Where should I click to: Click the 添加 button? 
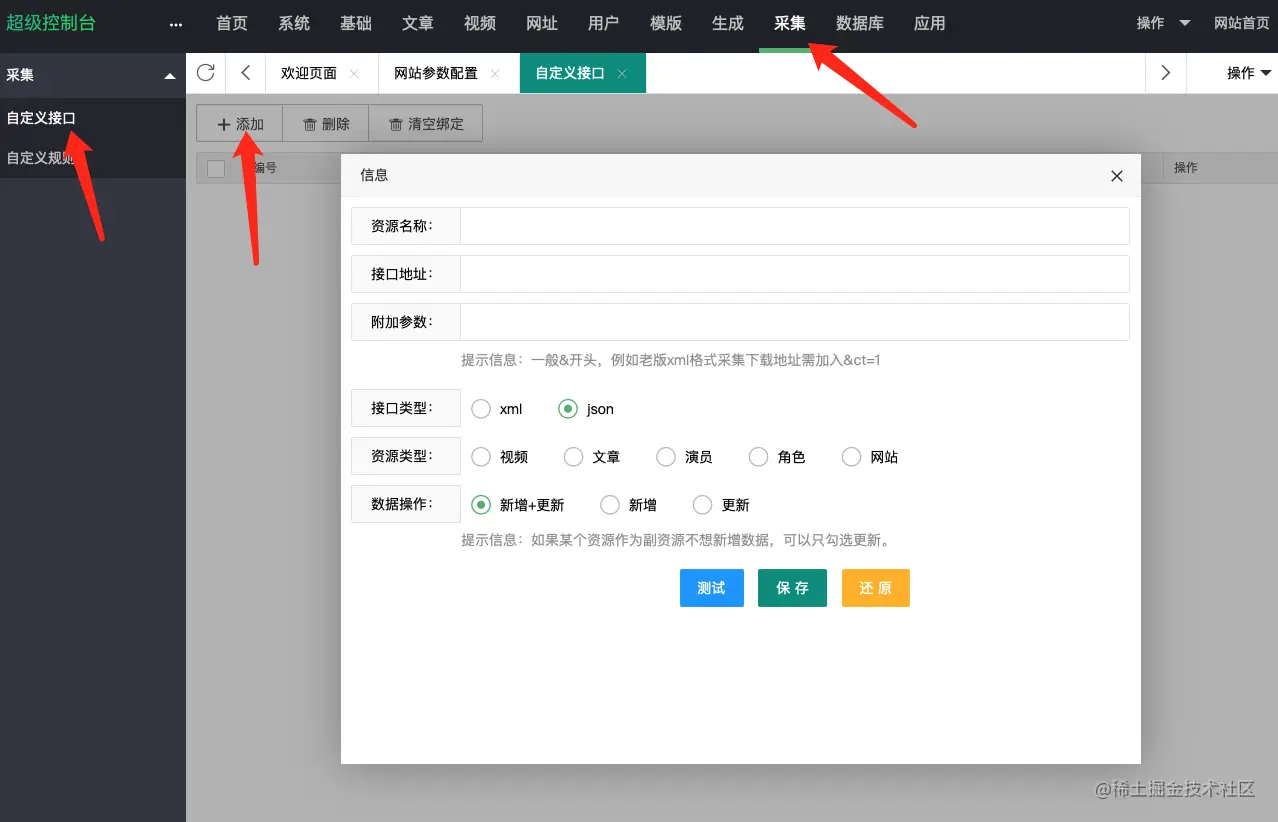click(240, 124)
